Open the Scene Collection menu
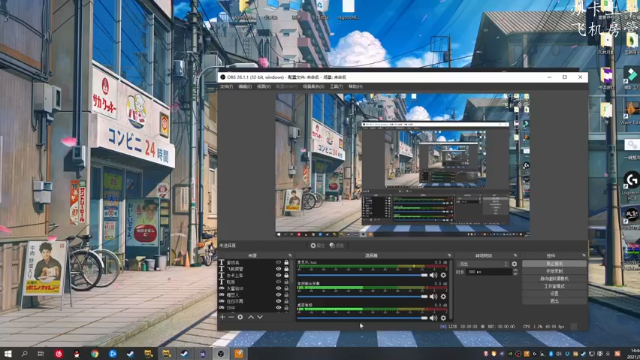Viewport: 640px width, 360px height. (313, 87)
